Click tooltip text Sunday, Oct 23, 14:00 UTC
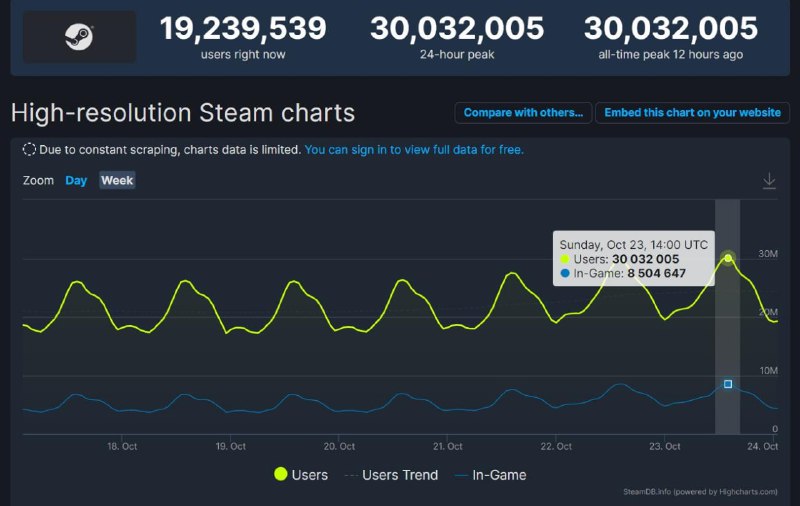 634,245
